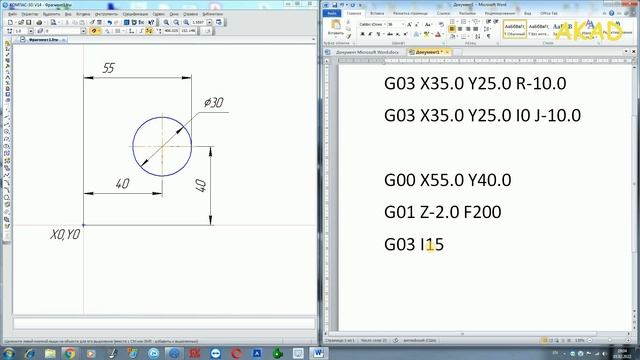Viewport: 640px width, 360px height.
Task: Switch to the Page Layout tab in Word
Action: pyautogui.click(x=411, y=13)
